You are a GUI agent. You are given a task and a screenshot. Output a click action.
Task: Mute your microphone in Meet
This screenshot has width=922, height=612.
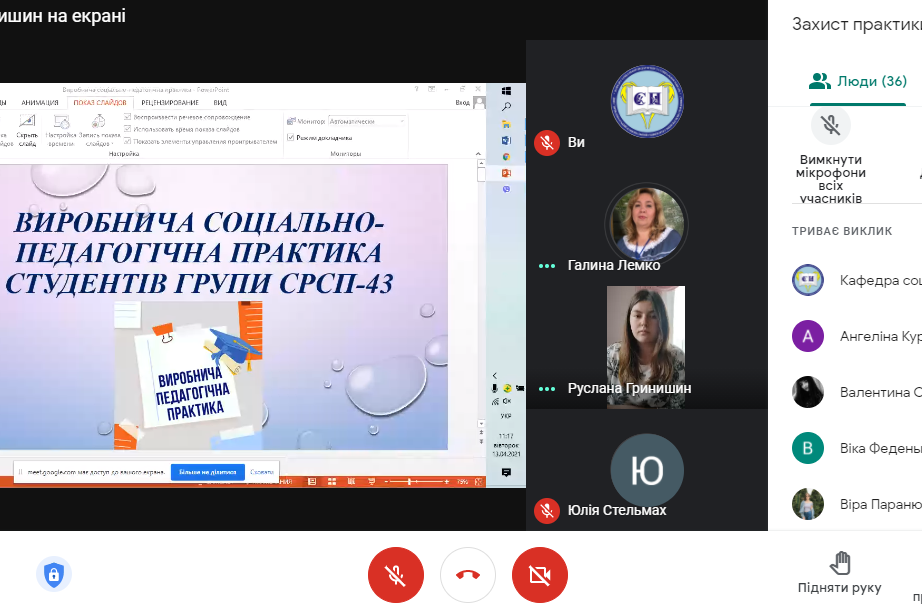pyautogui.click(x=396, y=576)
